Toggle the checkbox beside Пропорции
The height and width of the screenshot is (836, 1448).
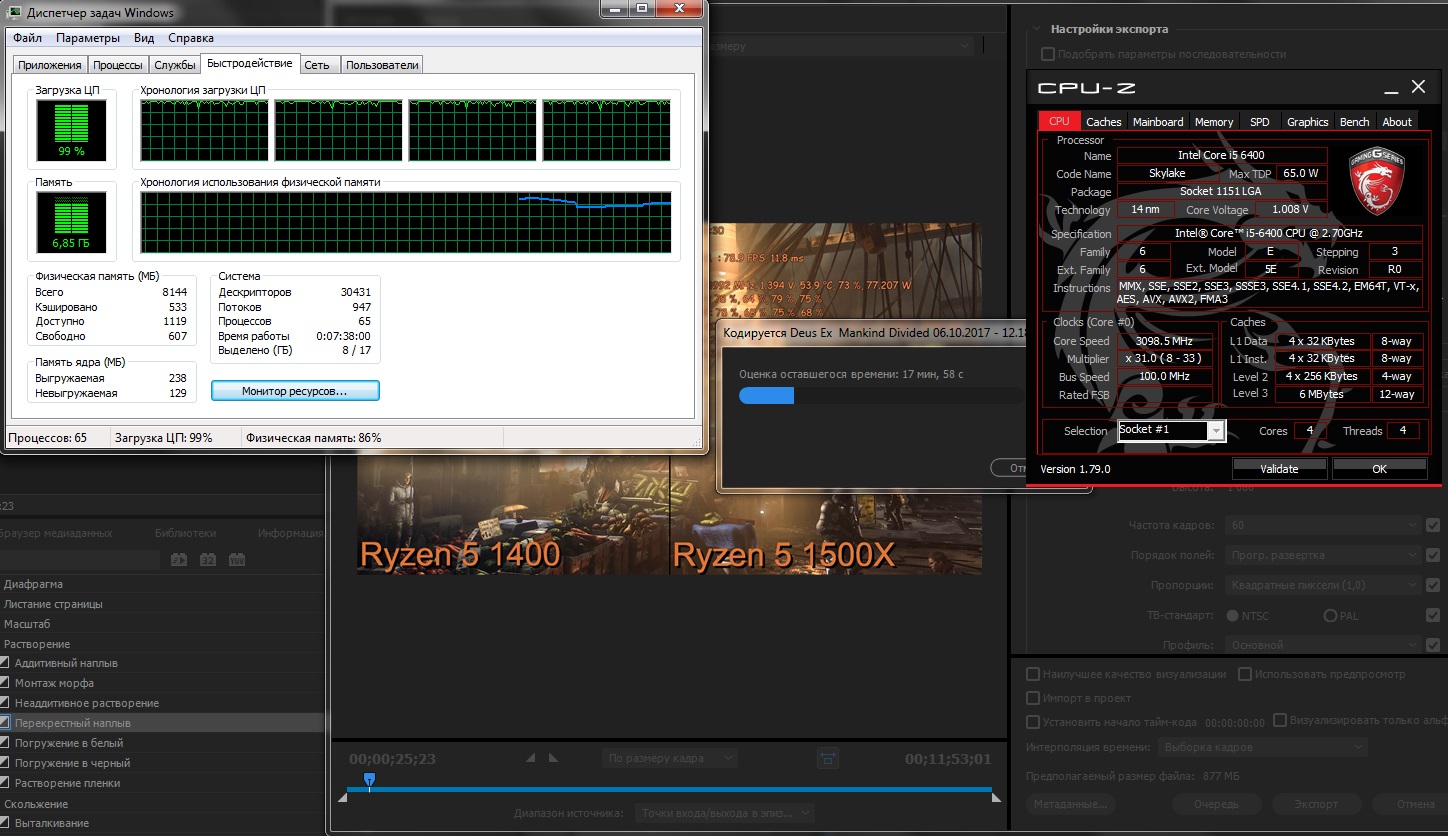click(x=1434, y=585)
